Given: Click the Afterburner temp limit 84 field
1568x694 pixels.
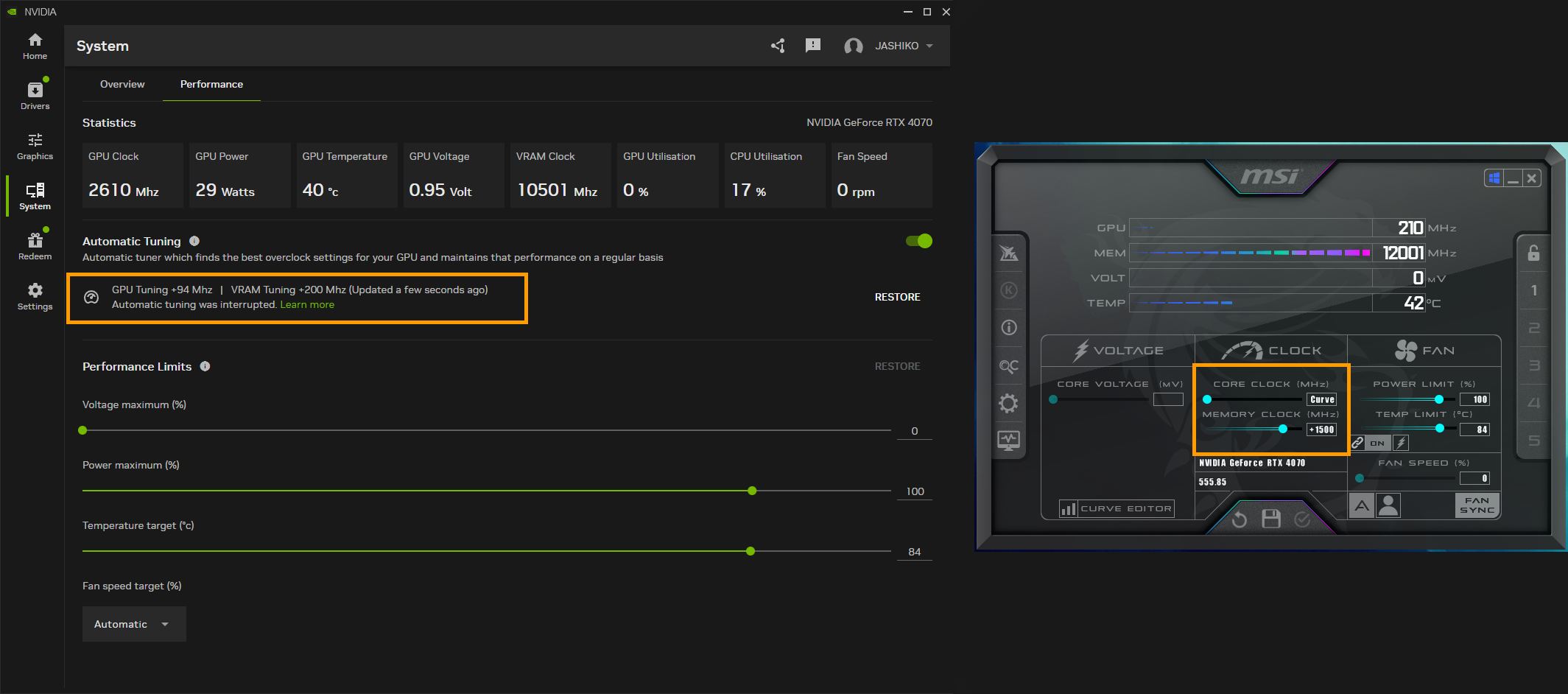Looking at the screenshot, I should tap(1475, 430).
